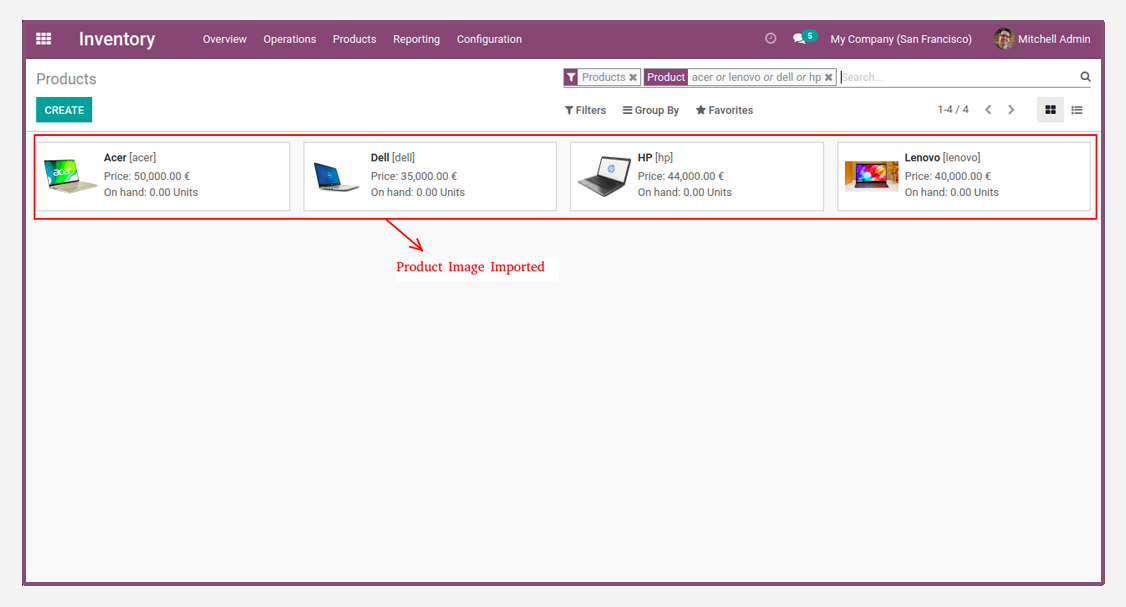Open the Products menu

(x=354, y=39)
